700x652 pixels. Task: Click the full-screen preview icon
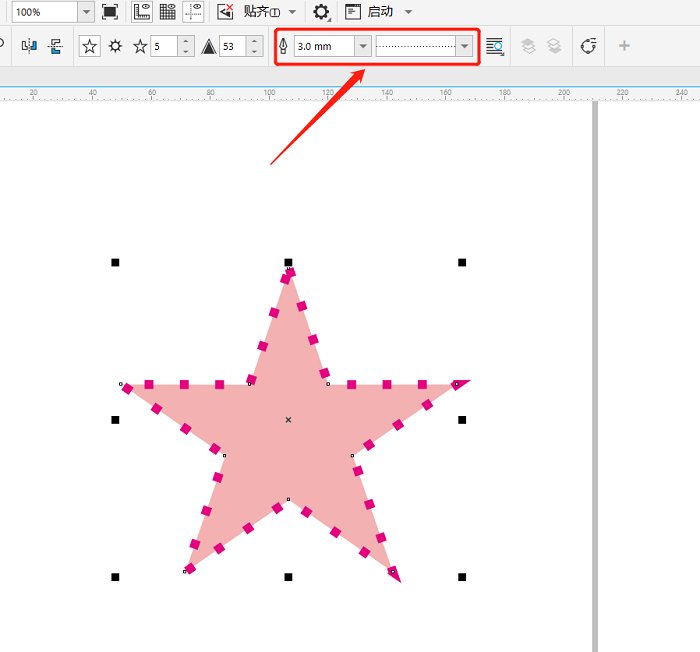109,12
